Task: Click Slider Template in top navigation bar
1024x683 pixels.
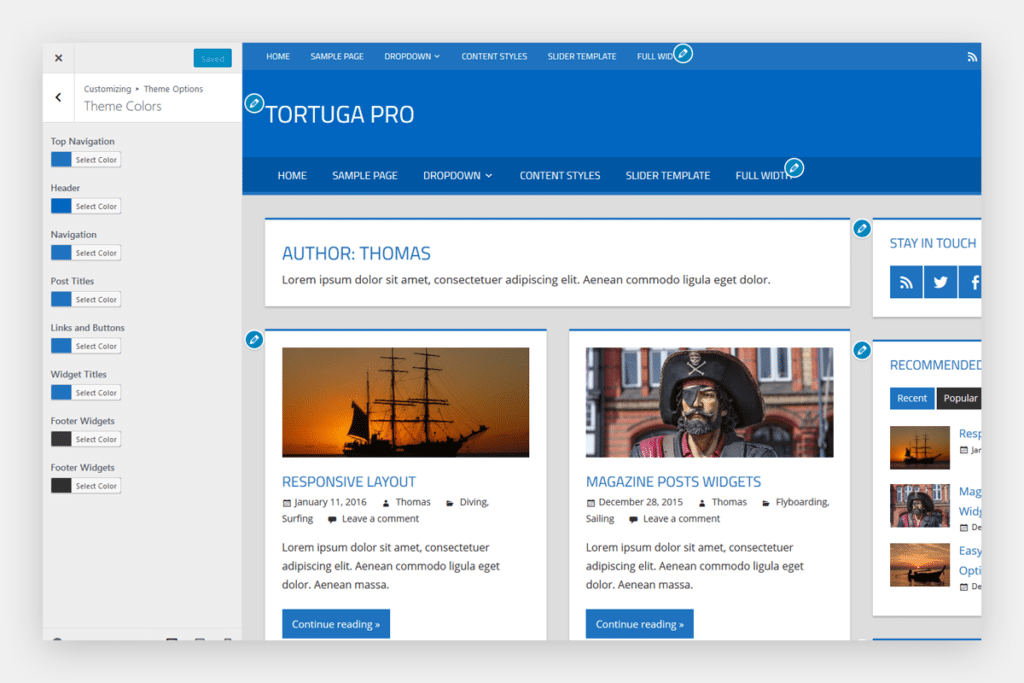Action: [x=582, y=57]
